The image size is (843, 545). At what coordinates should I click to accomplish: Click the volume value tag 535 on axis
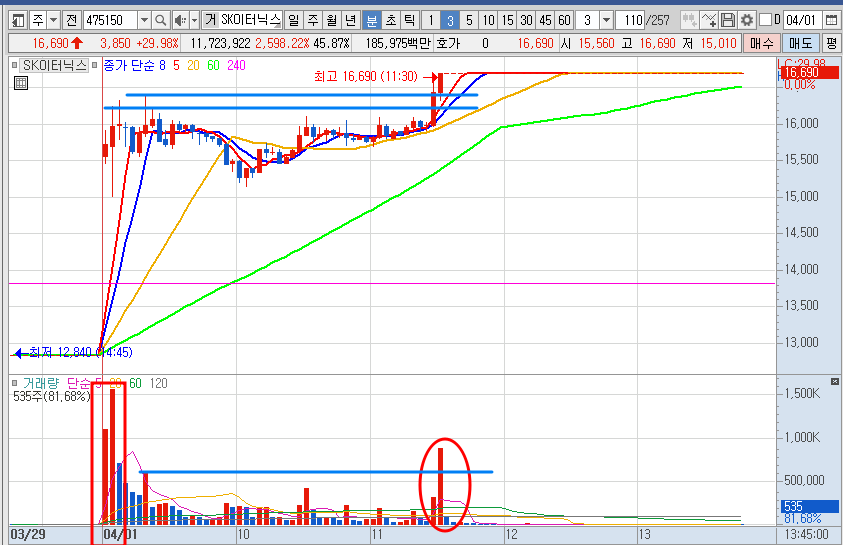coord(810,506)
